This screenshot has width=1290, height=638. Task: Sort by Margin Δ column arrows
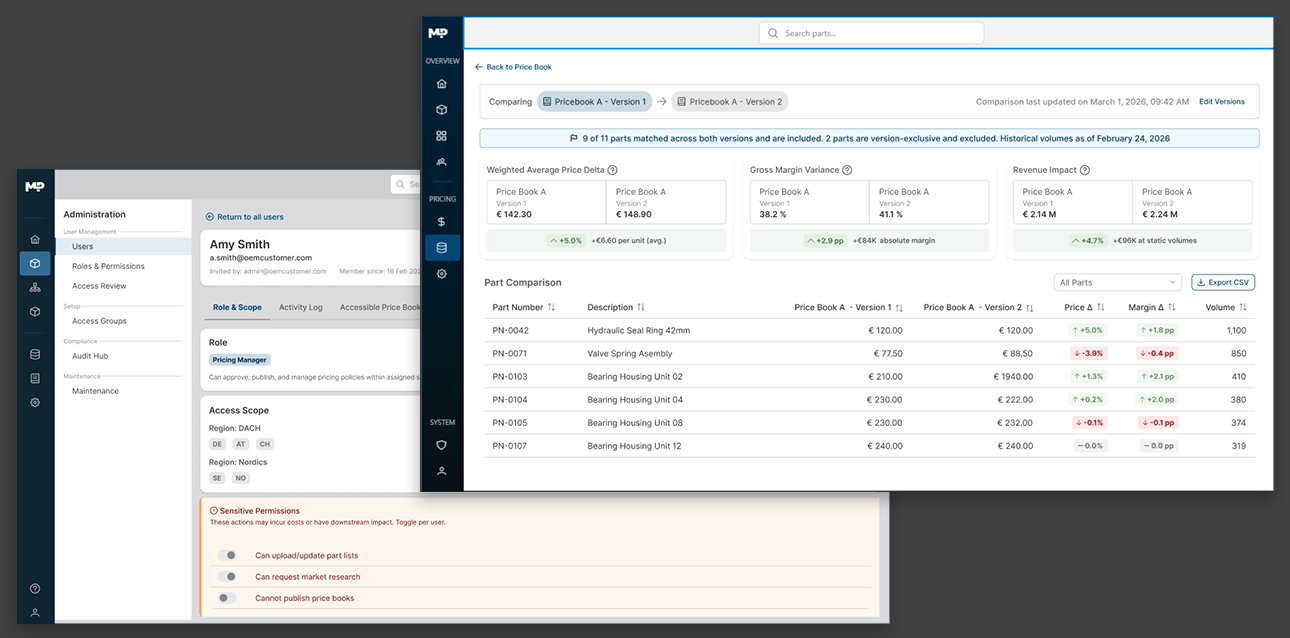[x=1172, y=308]
